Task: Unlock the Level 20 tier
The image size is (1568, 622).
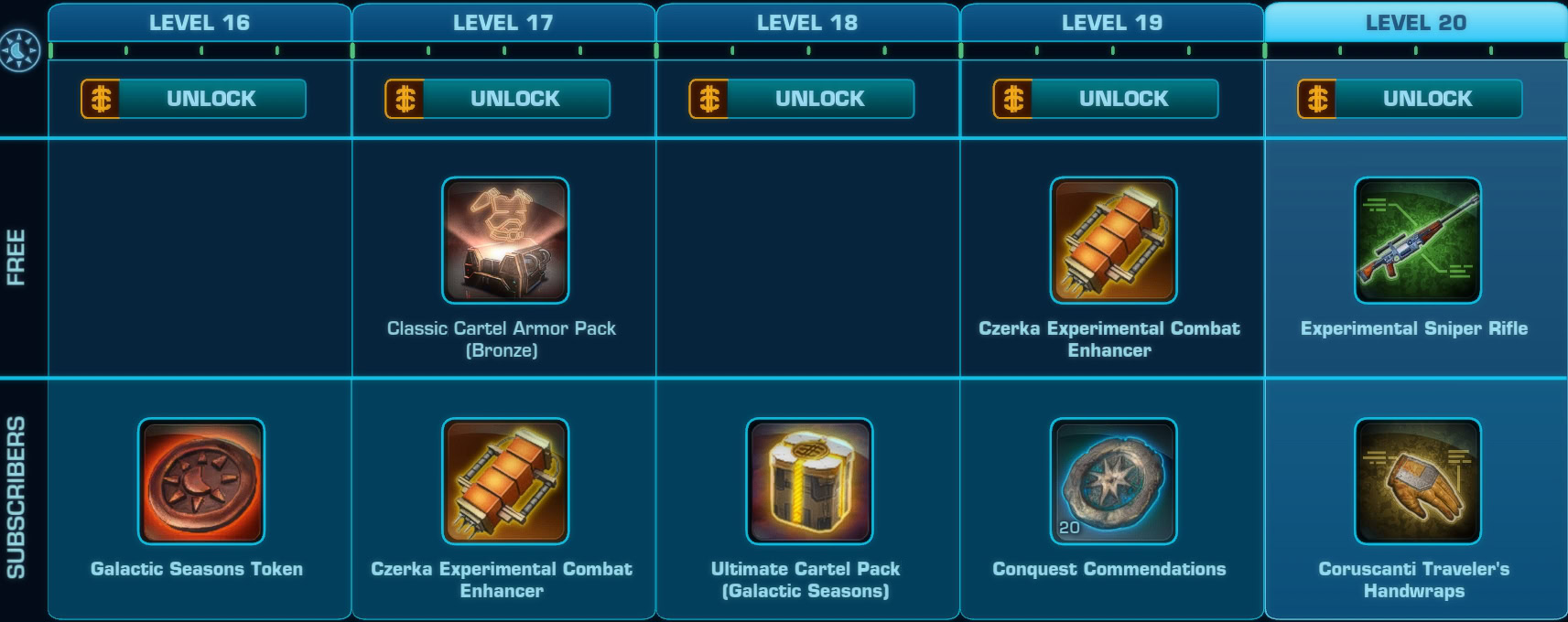Action: [1410, 99]
